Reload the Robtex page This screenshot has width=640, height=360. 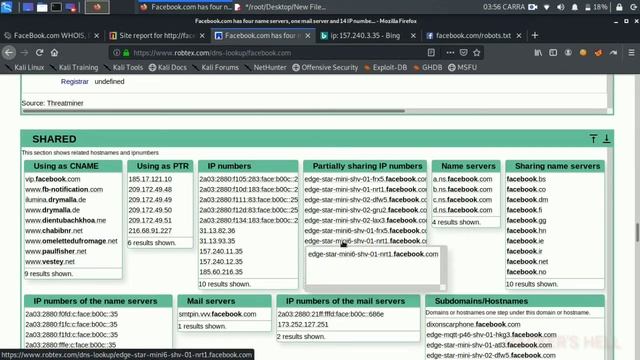coord(39,53)
